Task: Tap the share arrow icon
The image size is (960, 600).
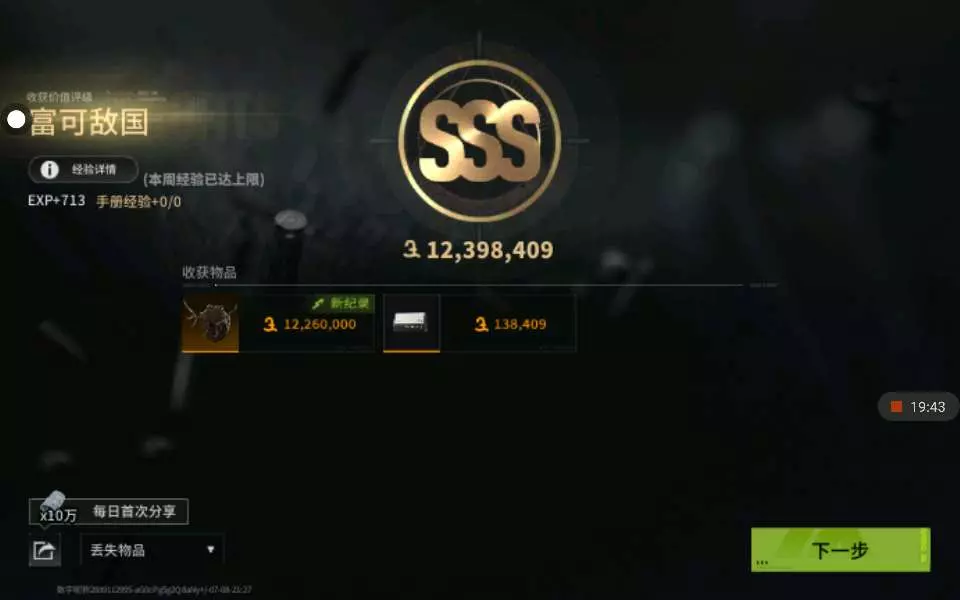Action: tap(45, 550)
